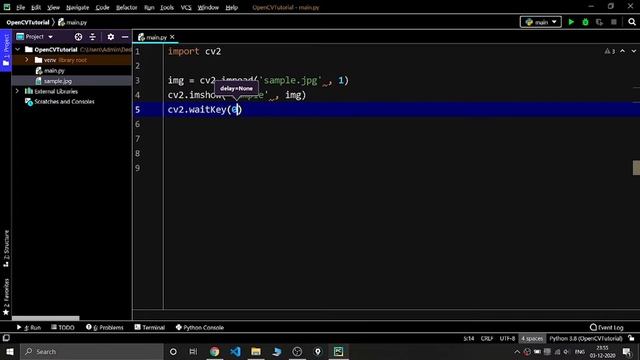Change UTF-8 file encoding in status bar
The image size is (640, 360).
[507, 338]
